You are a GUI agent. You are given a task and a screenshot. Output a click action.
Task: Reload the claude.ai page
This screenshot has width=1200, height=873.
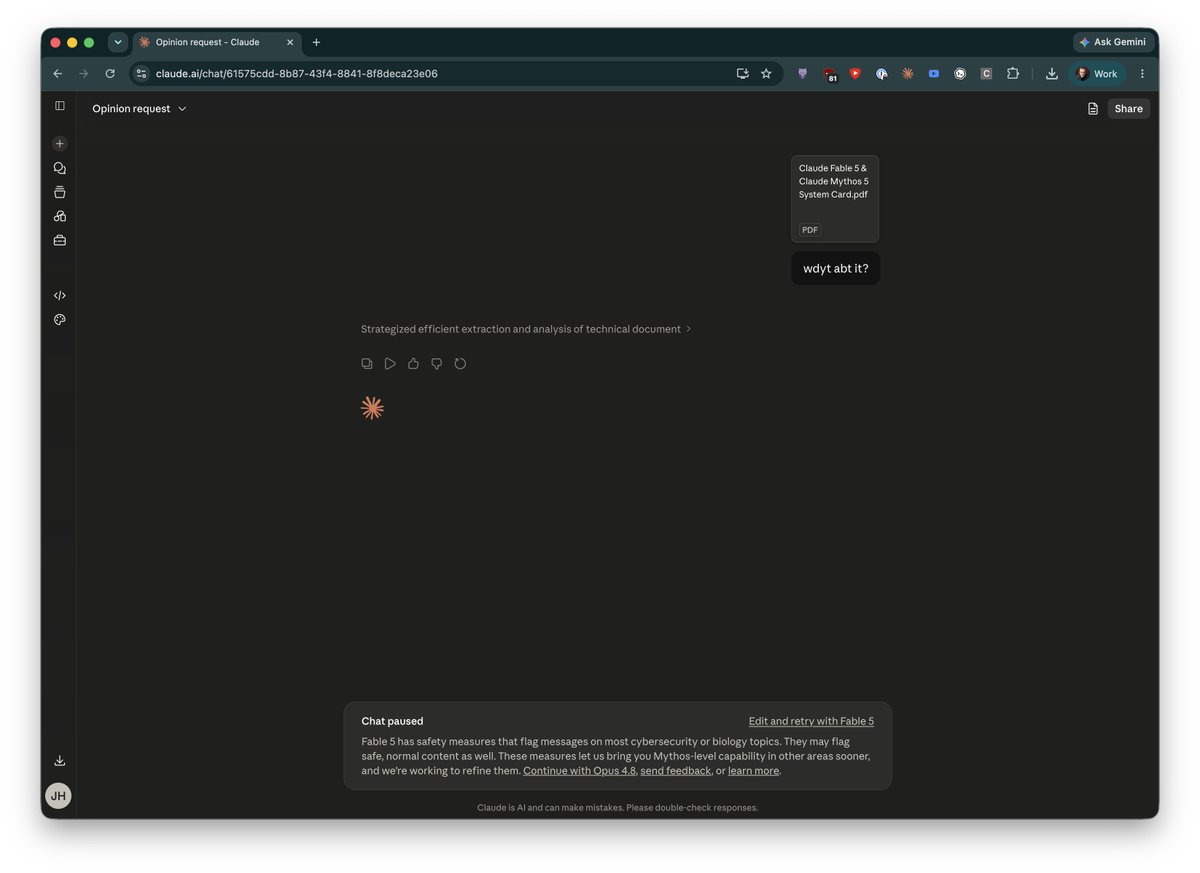click(x=110, y=74)
